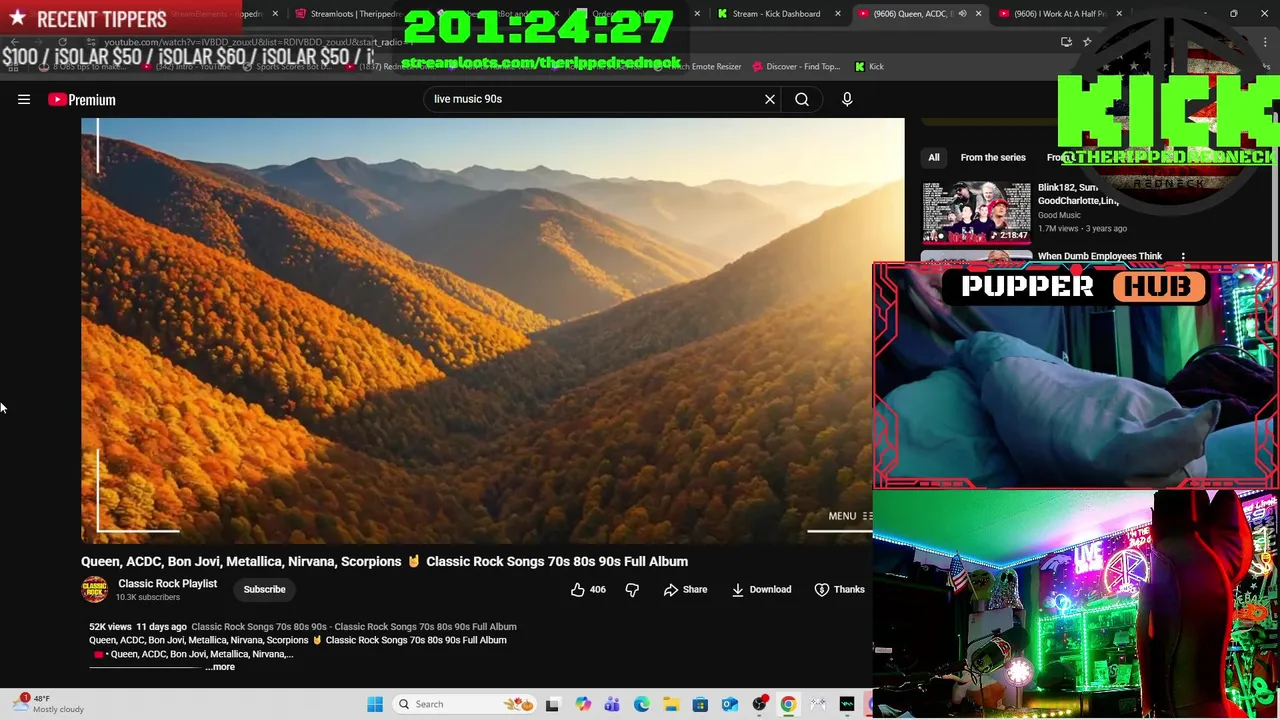The height and width of the screenshot is (720, 1280).
Task: Open Microsoft Edge from the taskbar
Action: point(641,704)
